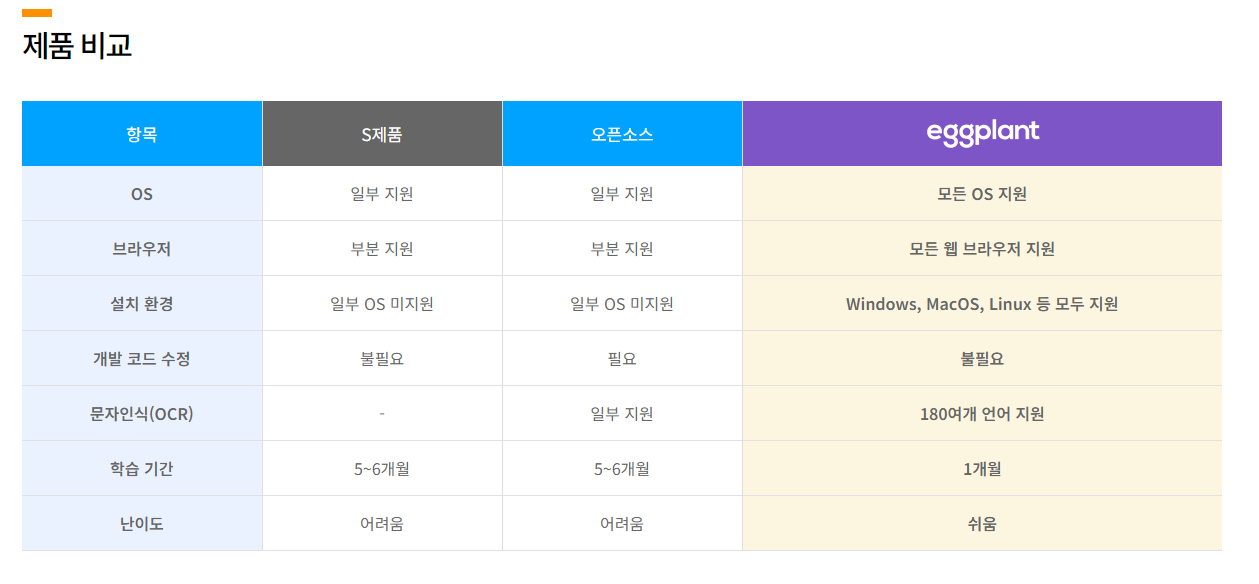This screenshot has width=1259, height=584.
Task: Click the eggplant logo in the header
Action: click(x=983, y=133)
